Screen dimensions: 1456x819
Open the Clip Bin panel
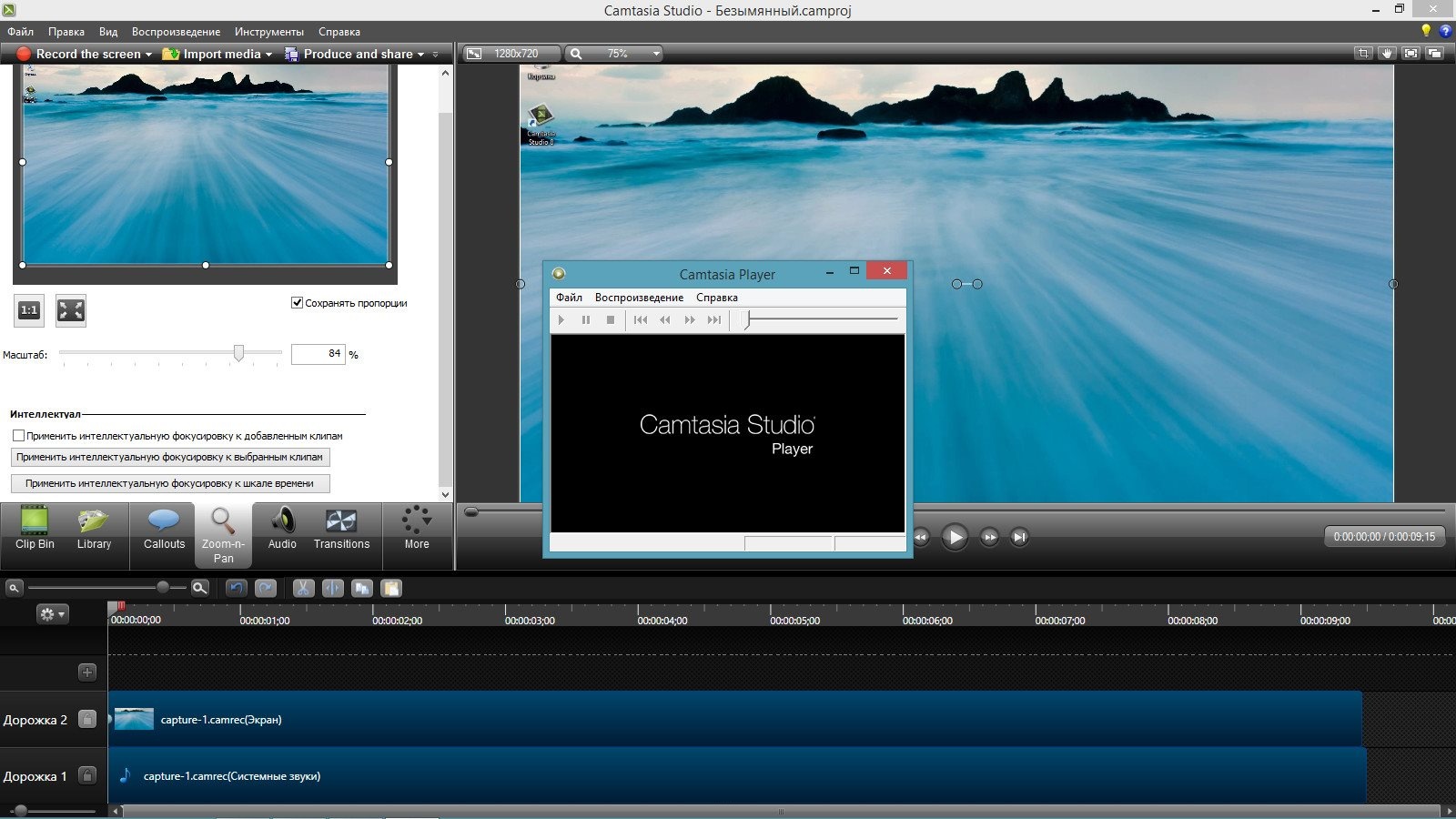35,529
